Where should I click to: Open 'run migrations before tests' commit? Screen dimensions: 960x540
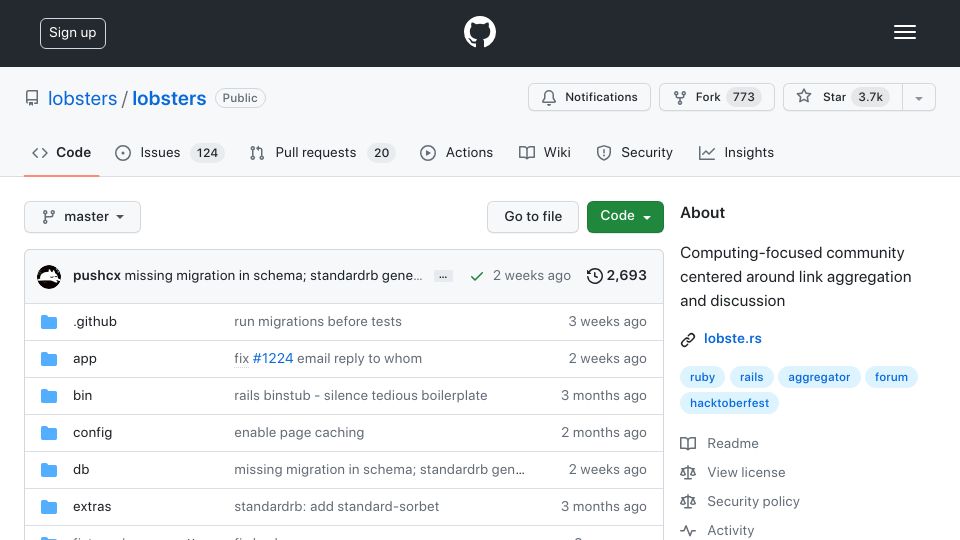pyautogui.click(x=318, y=321)
